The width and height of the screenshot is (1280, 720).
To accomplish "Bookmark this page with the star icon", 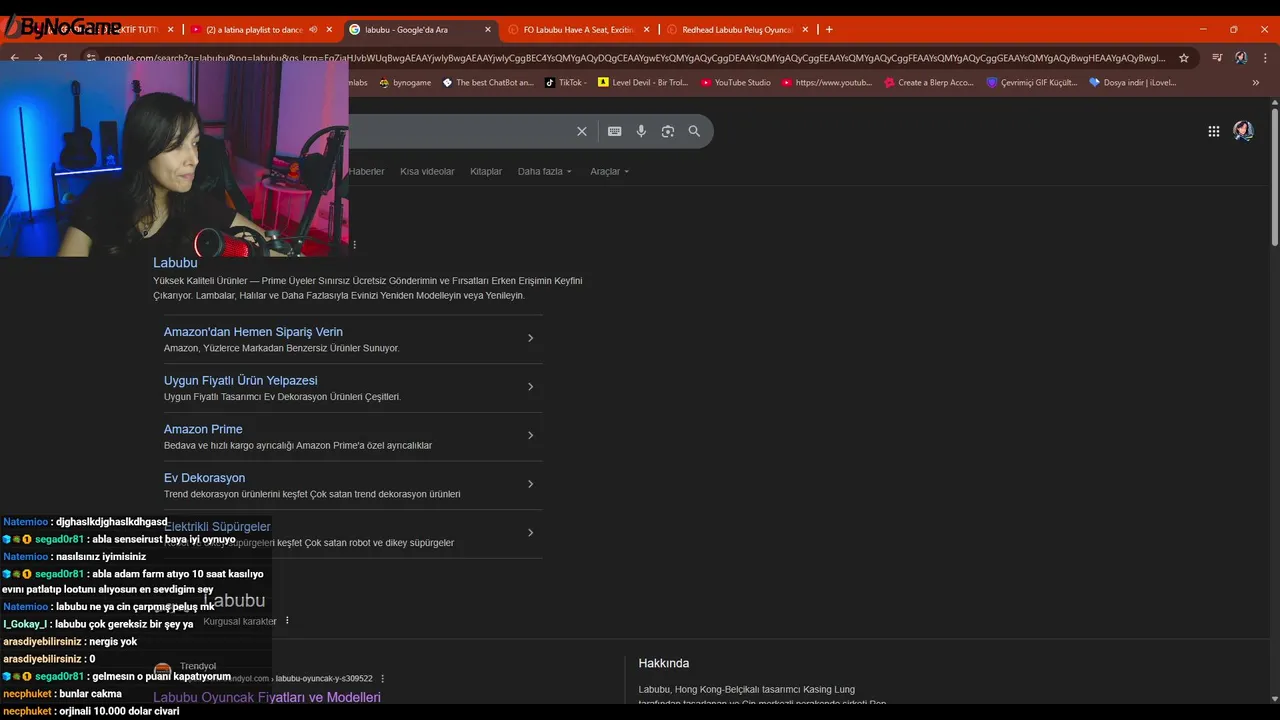I will click(1184, 58).
